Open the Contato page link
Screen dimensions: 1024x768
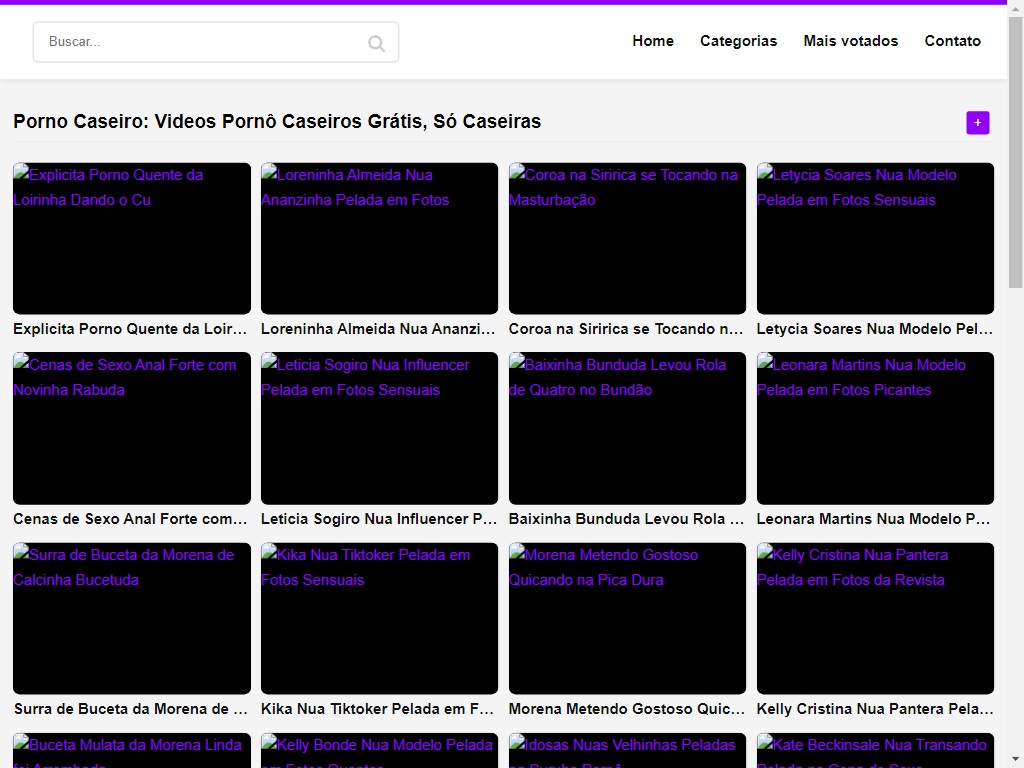click(x=952, y=41)
